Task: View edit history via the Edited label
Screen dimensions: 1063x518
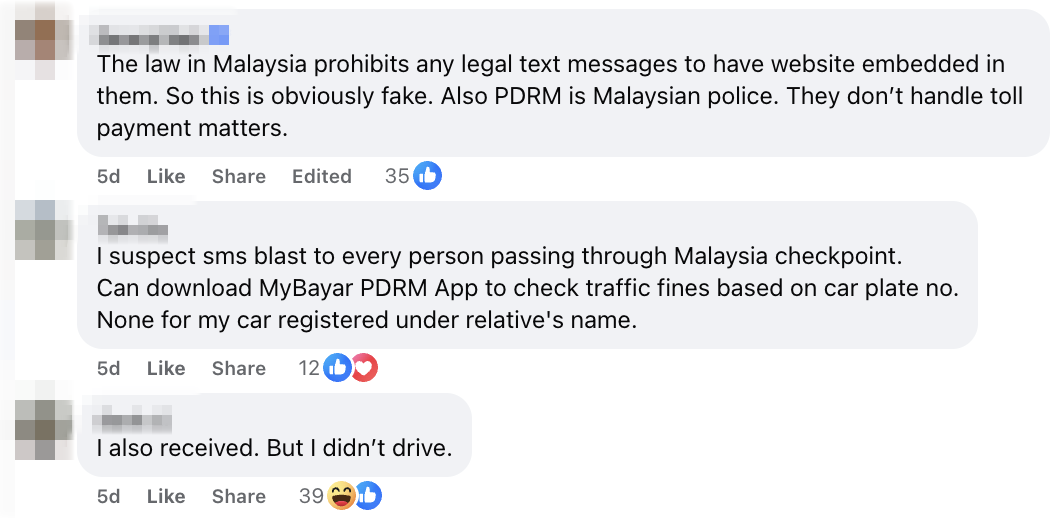Action: 321,176
